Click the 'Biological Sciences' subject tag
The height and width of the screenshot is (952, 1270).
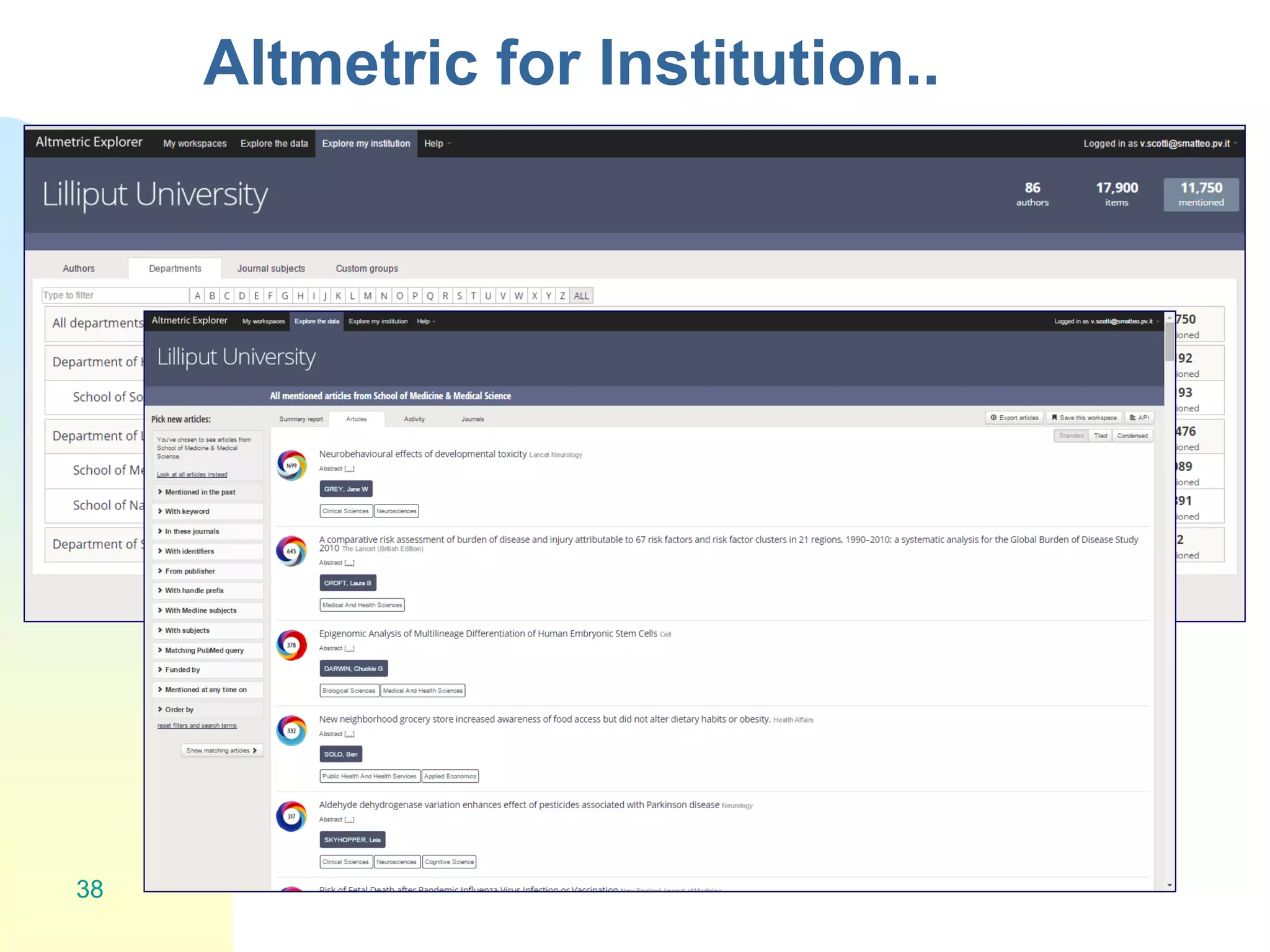349,690
